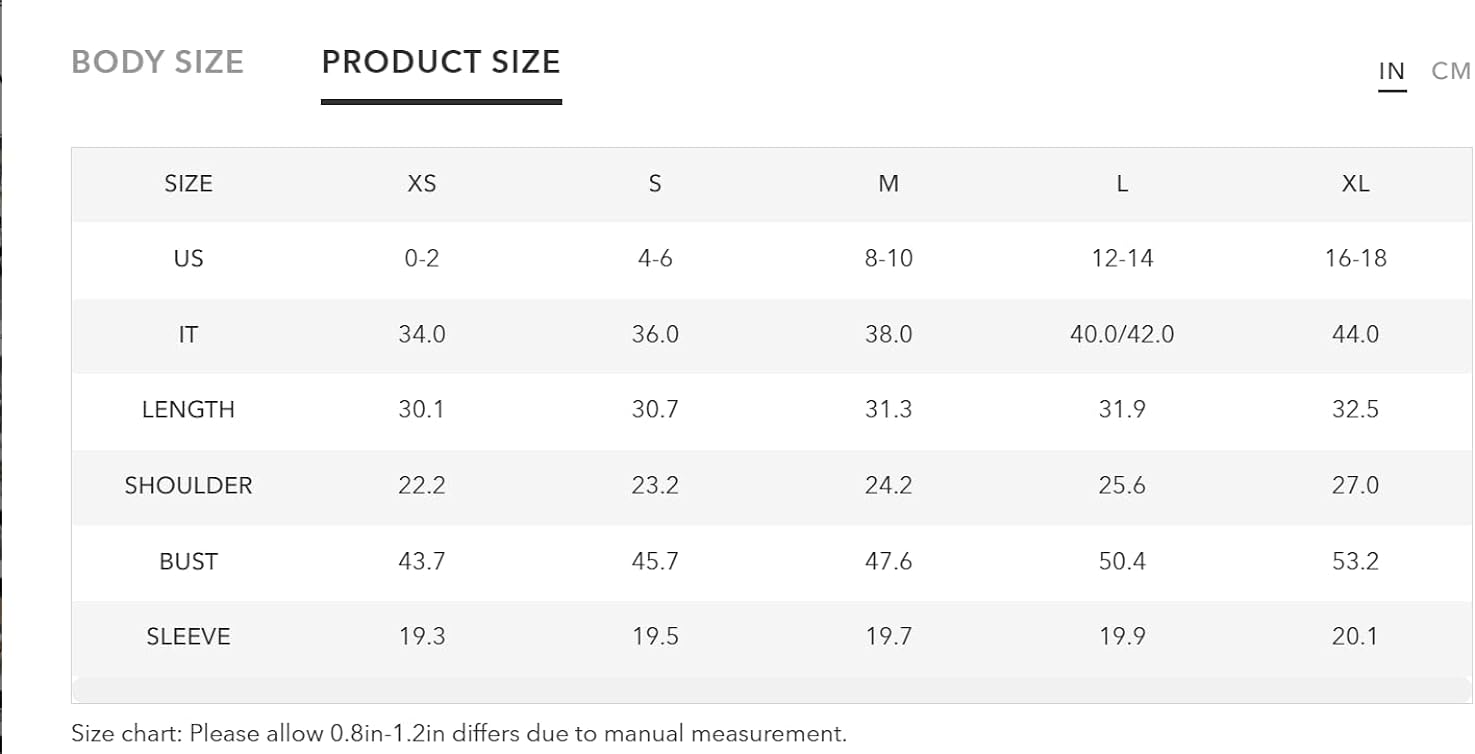This screenshot has width=1475, height=754.
Task: Click the bust value 53.2
Action: pos(1356,562)
